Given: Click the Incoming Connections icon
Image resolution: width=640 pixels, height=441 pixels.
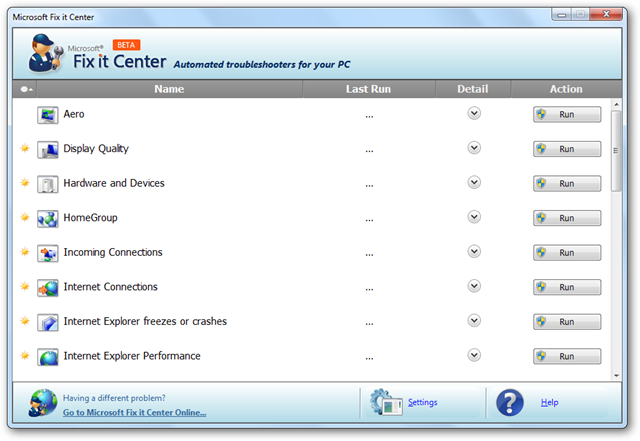Looking at the screenshot, I should point(48,253).
